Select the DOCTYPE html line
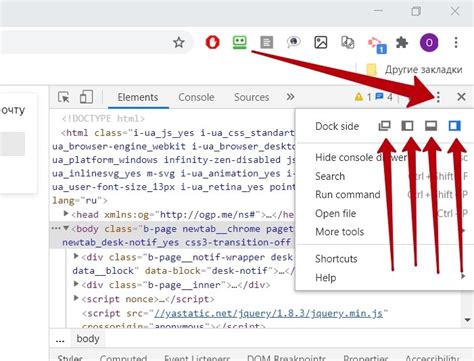 pyautogui.click(x=103, y=119)
